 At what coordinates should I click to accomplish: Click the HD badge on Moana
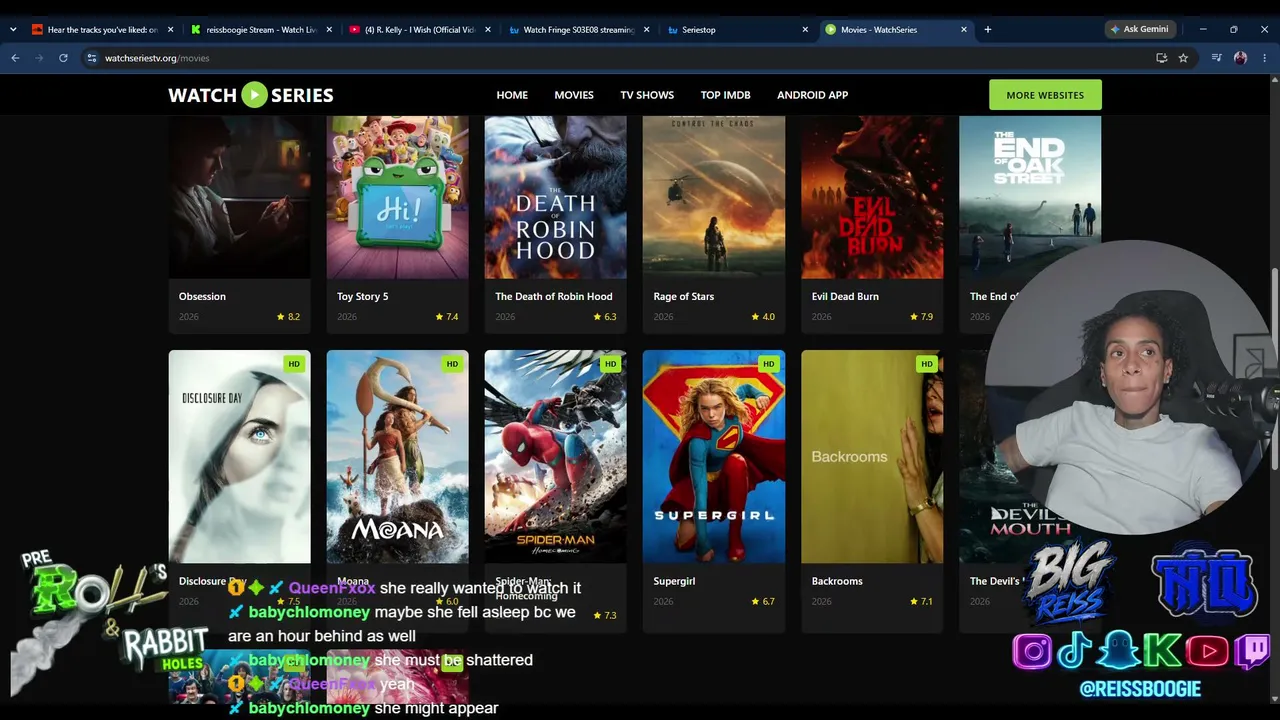point(452,364)
